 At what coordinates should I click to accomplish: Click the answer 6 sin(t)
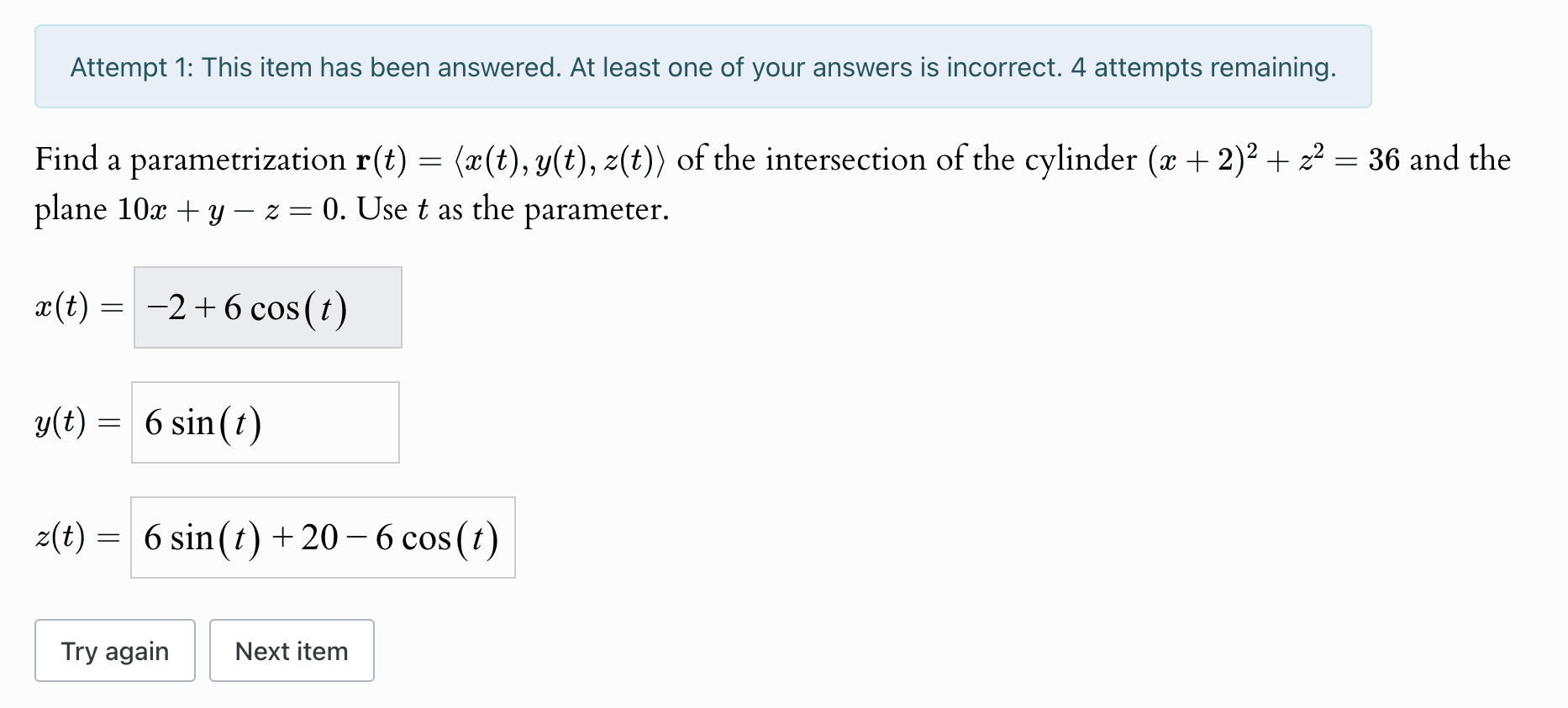(203, 422)
